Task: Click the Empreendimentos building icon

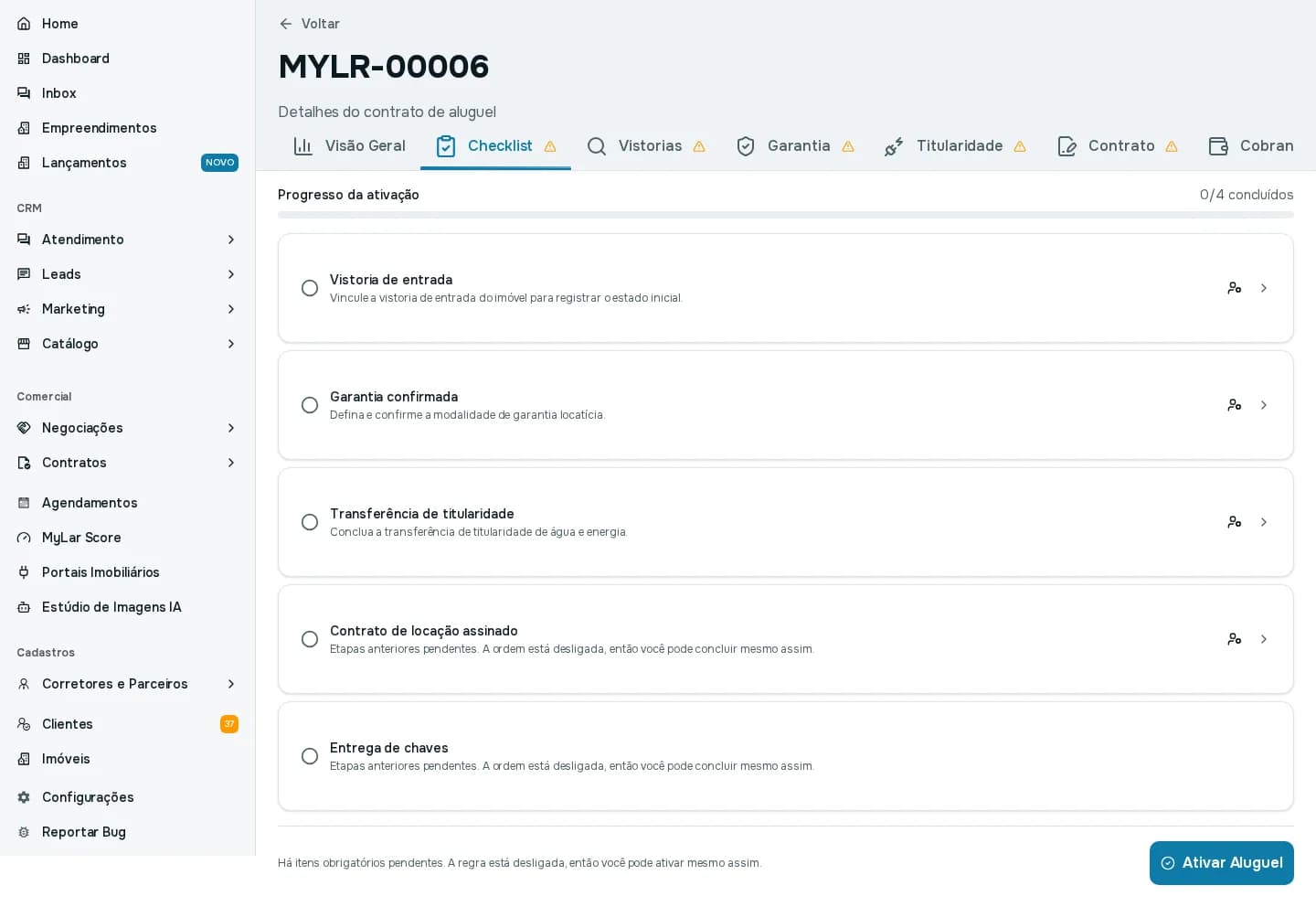Action: pos(24,128)
